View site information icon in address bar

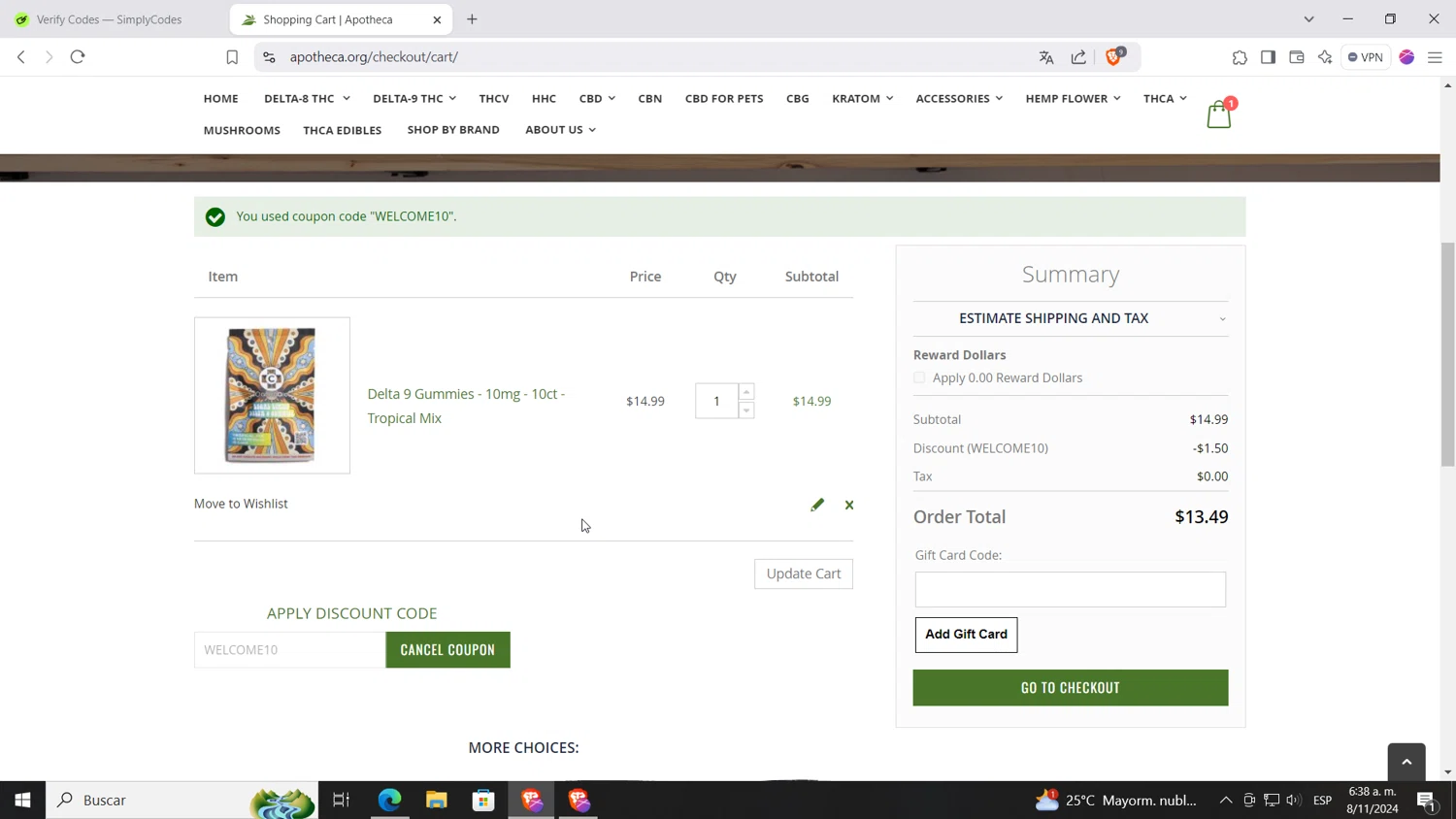[269, 57]
